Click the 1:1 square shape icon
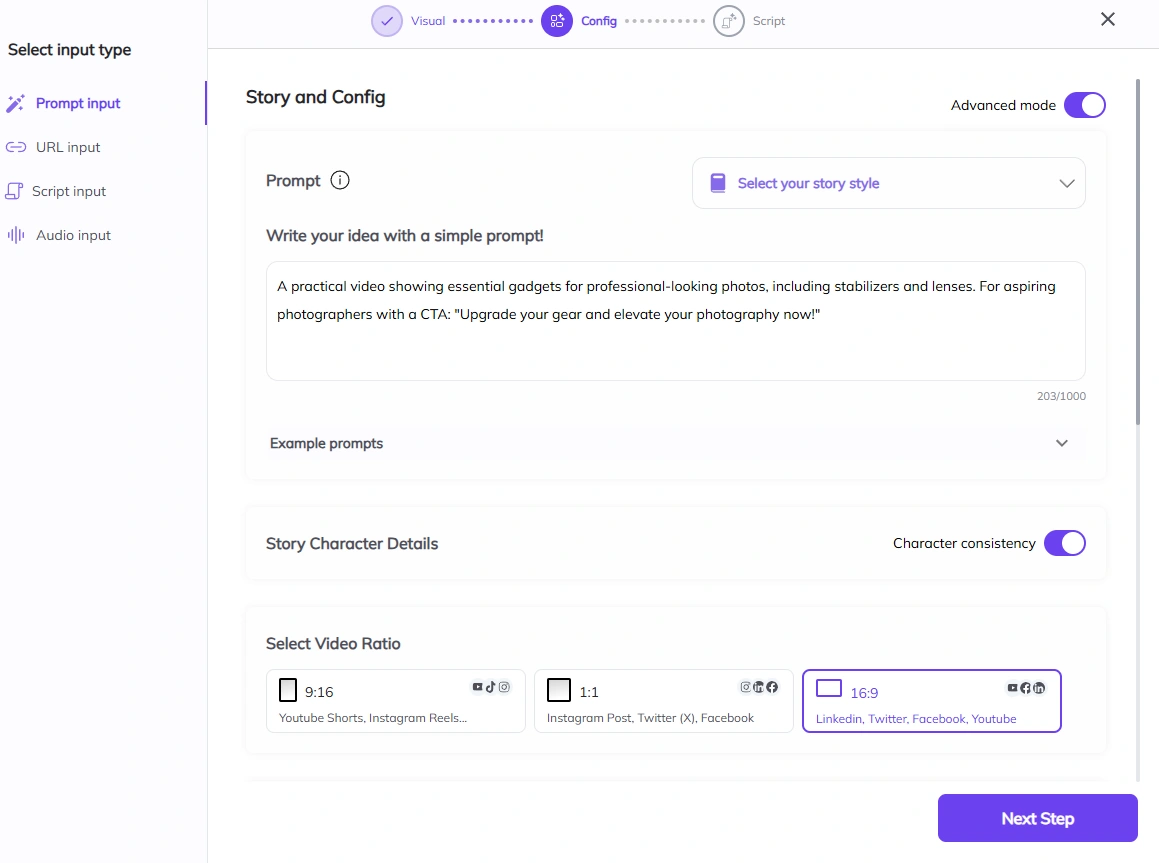1159x863 pixels. (x=559, y=690)
